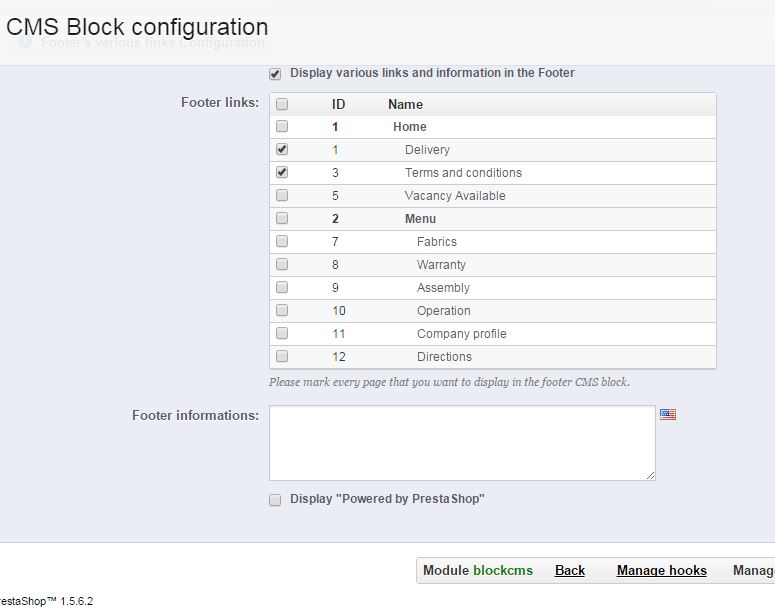Open the Manage hooks link
The image size is (775, 608).
[x=661, y=570]
